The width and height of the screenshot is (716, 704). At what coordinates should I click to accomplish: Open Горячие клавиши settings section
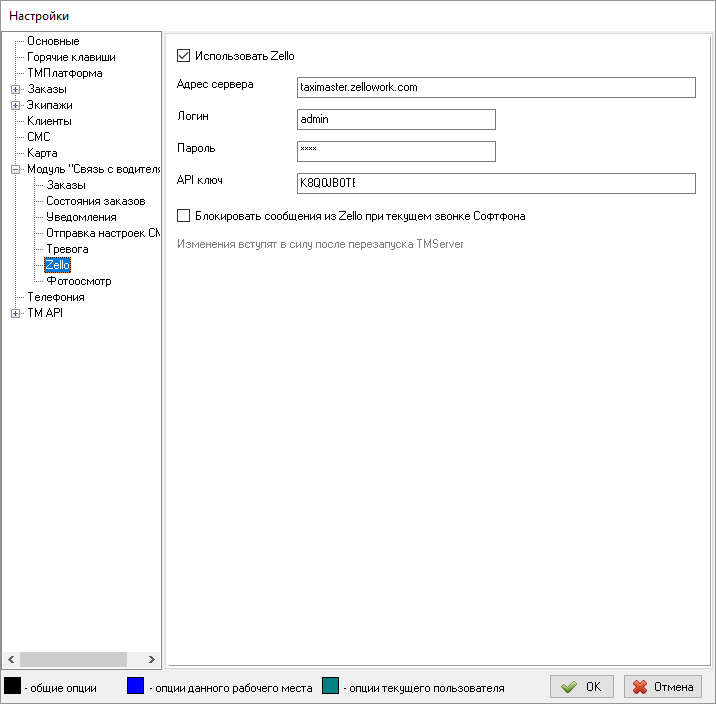pyautogui.click(x=71, y=57)
